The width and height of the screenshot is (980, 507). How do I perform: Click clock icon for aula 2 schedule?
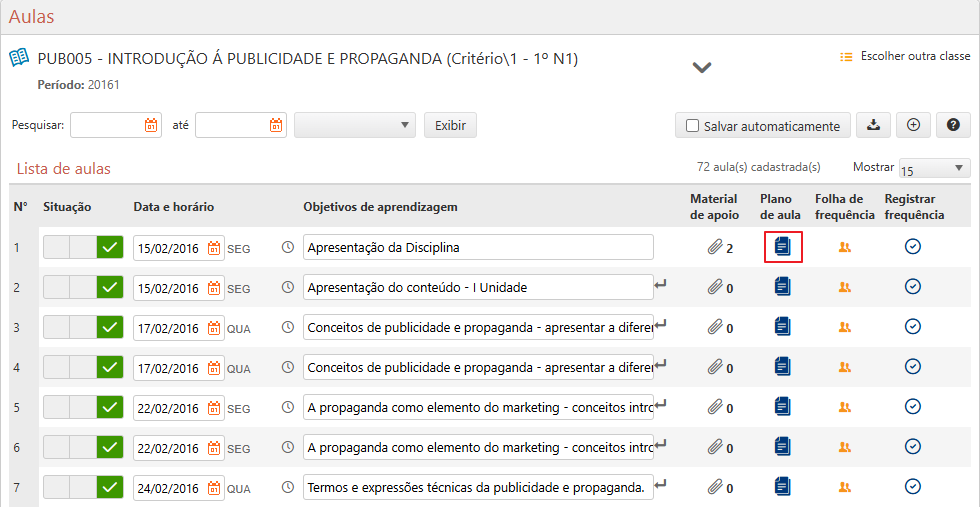[288, 287]
